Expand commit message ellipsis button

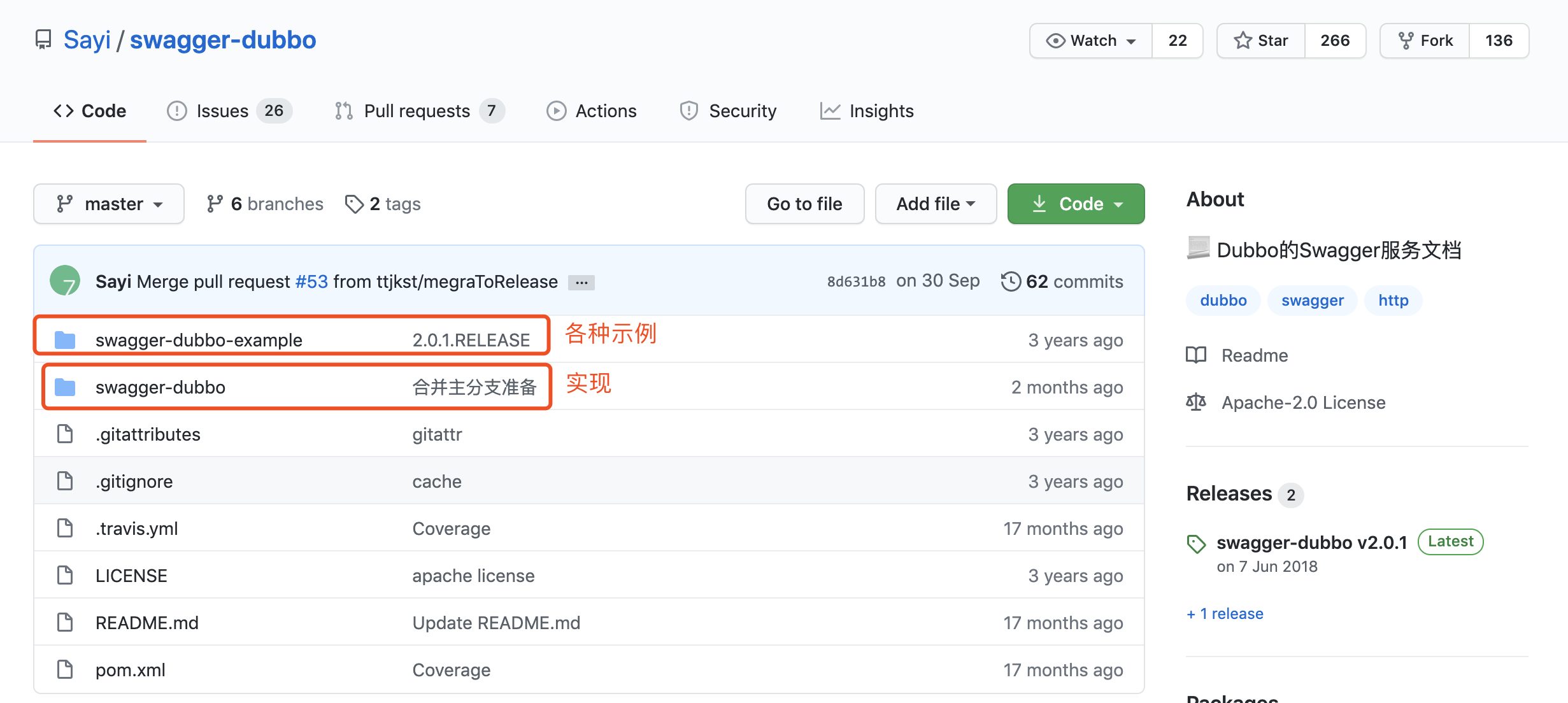[581, 282]
